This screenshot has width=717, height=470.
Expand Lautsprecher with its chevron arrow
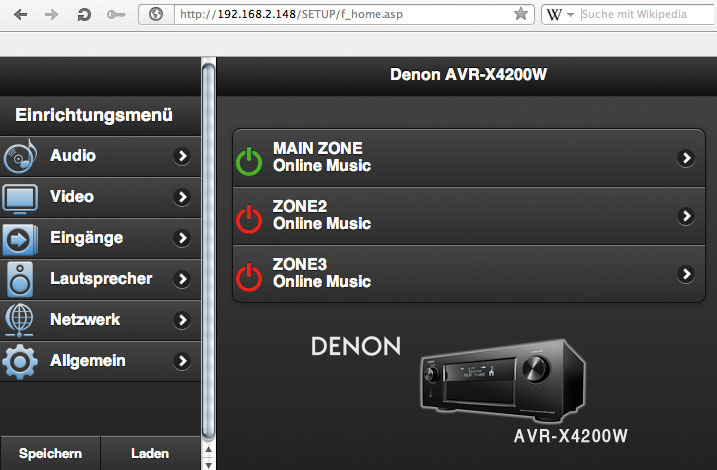(182, 279)
